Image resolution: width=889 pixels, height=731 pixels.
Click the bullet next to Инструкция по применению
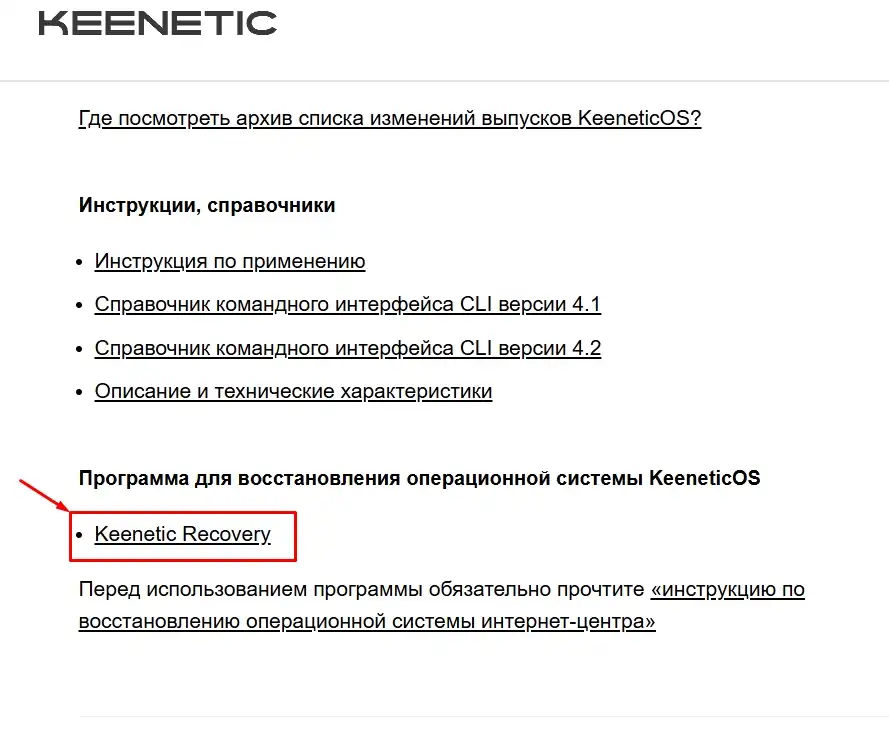[80, 261]
